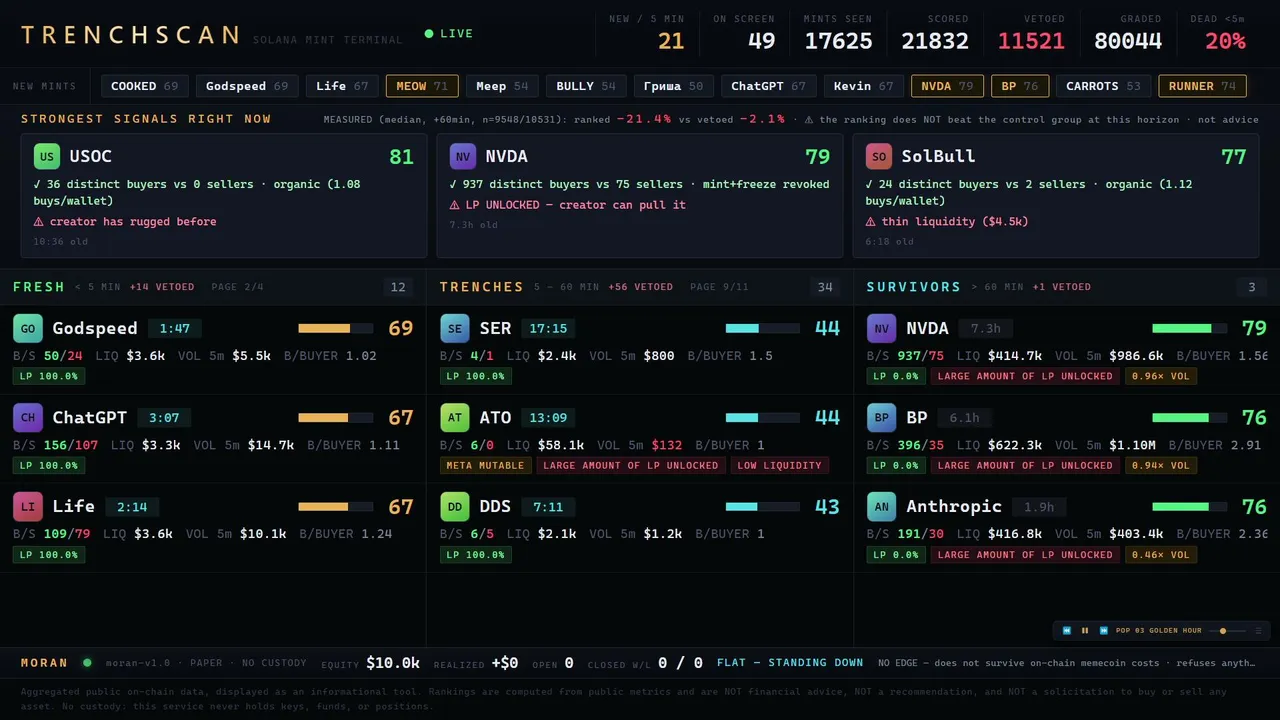The height and width of the screenshot is (720, 1280).
Task: Click the Life LI avatar icon
Action: pyautogui.click(x=28, y=507)
